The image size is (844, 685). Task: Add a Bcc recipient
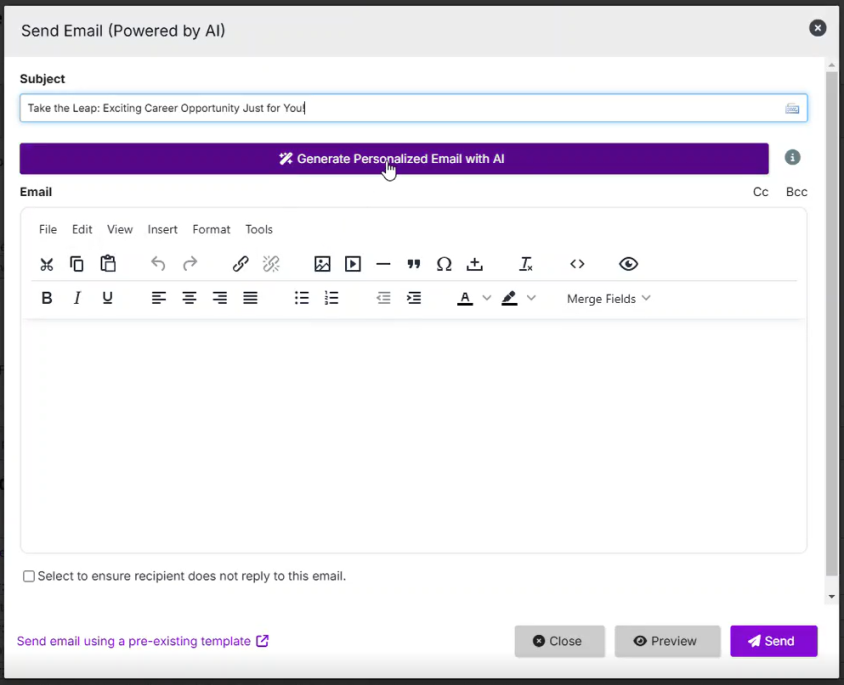coord(796,192)
